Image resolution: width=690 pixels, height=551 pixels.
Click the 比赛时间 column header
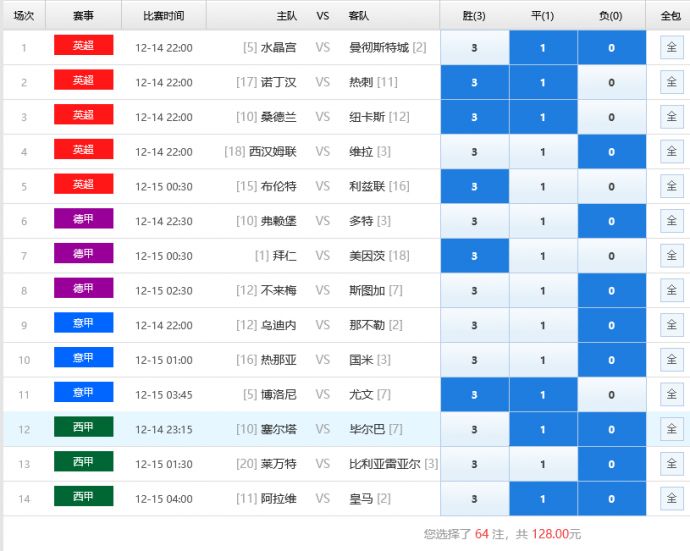click(164, 16)
